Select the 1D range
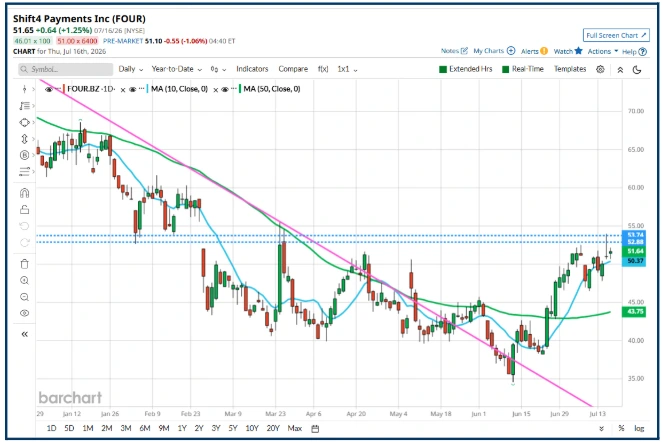662x442 pixels. click(51, 428)
